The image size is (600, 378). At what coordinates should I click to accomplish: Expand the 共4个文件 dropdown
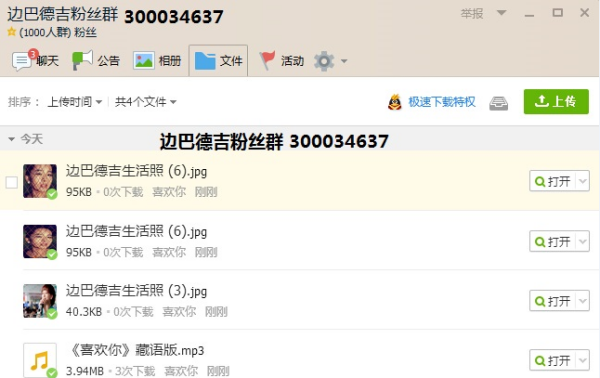point(145,102)
